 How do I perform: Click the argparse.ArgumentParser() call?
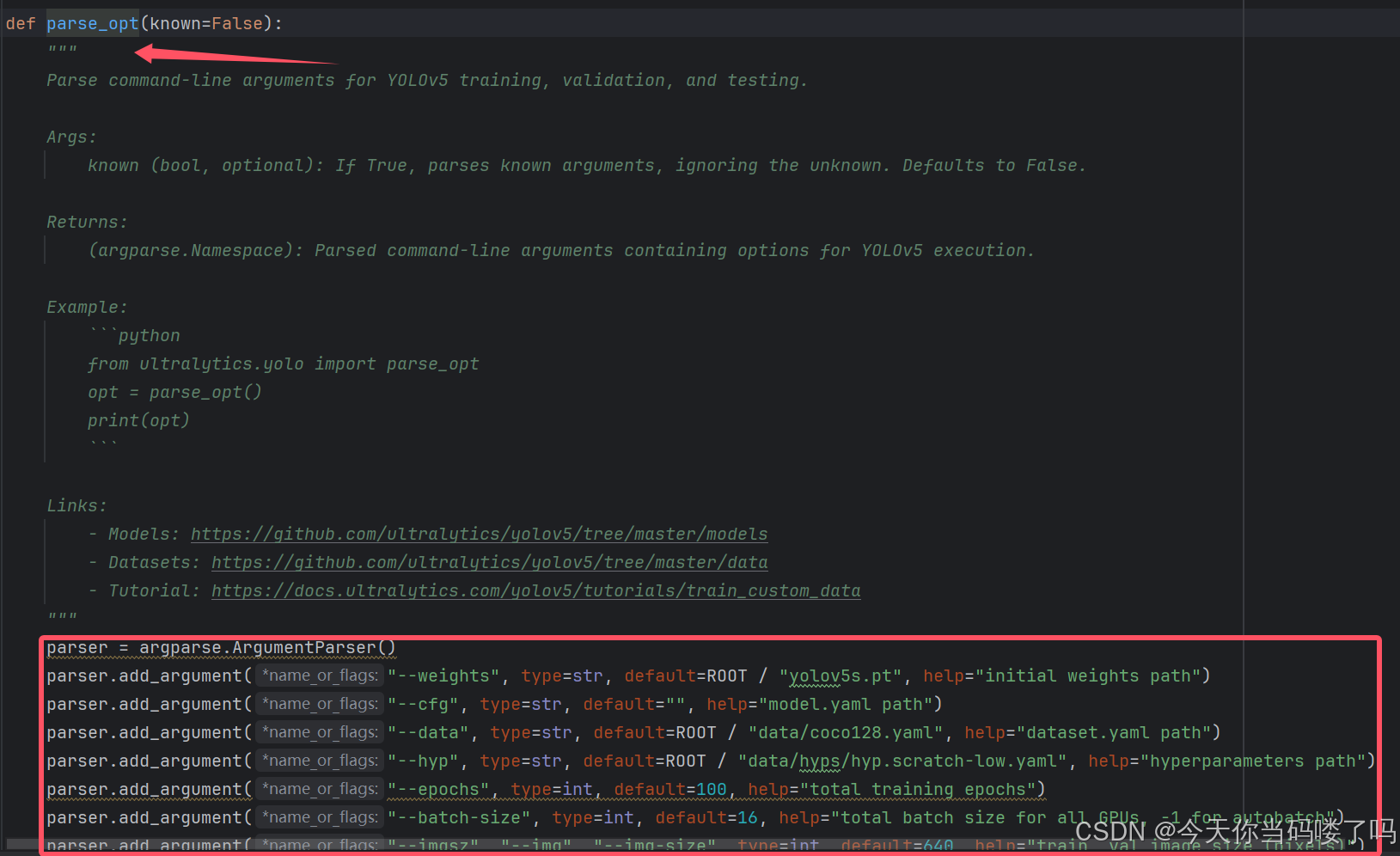pyautogui.click(x=267, y=647)
